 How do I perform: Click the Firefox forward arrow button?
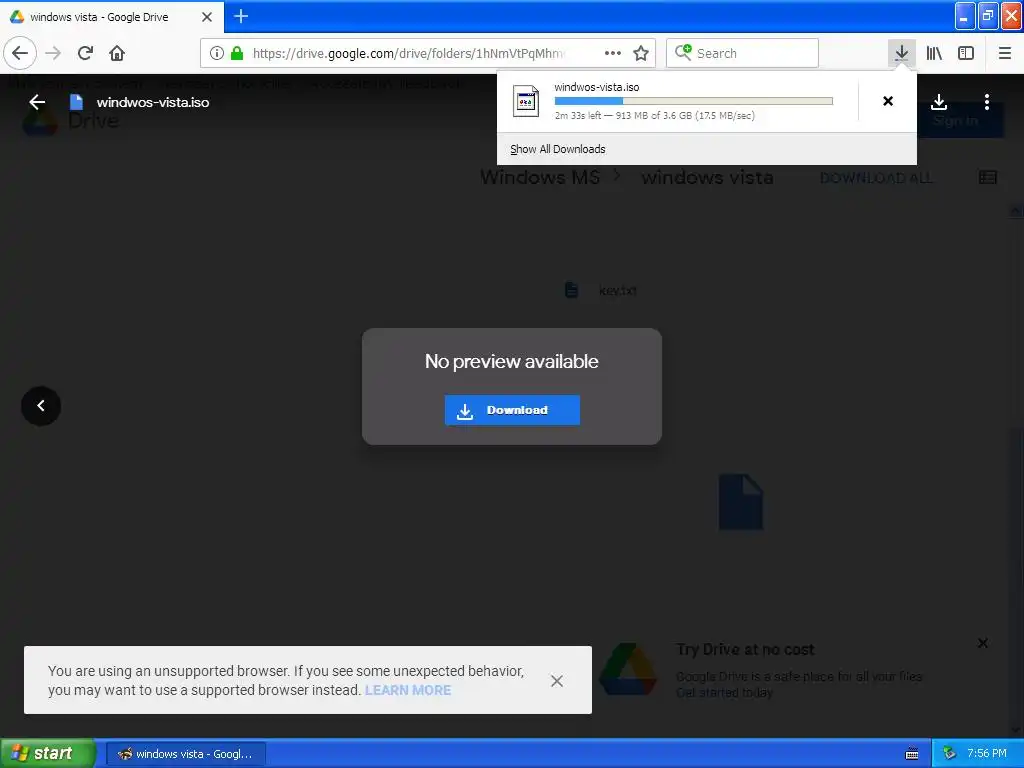(x=53, y=53)
